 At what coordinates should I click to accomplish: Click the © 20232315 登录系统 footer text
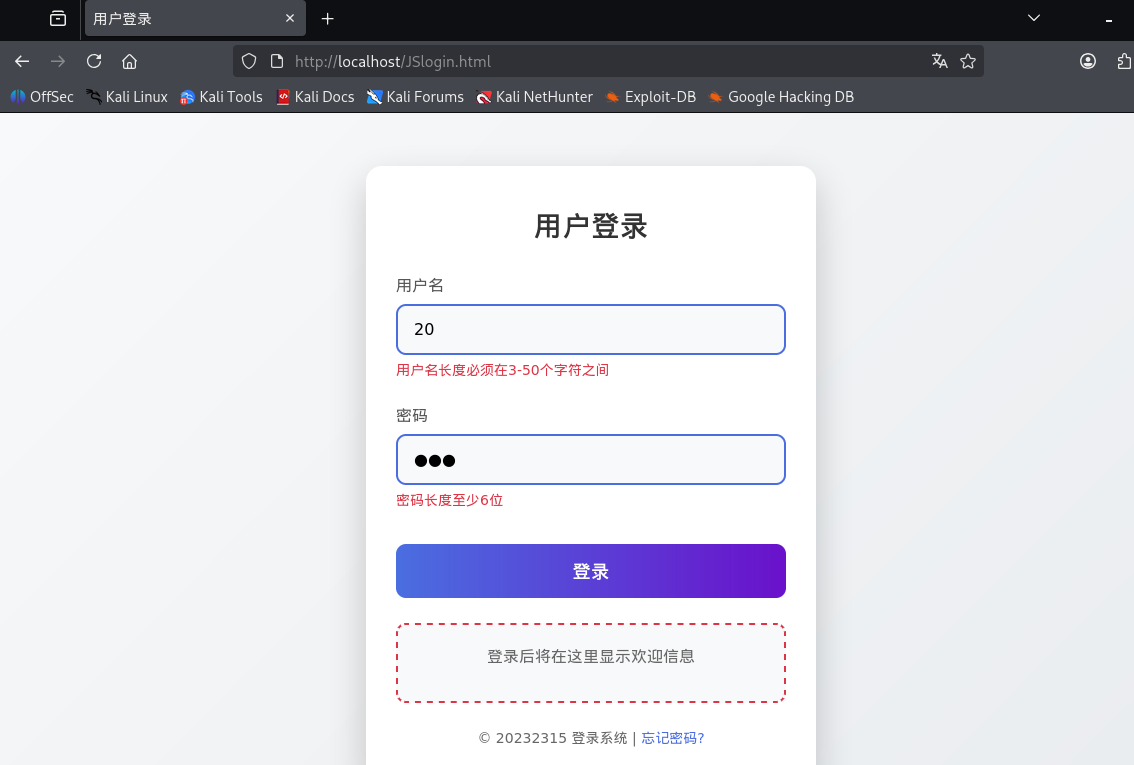coord(553,738)
